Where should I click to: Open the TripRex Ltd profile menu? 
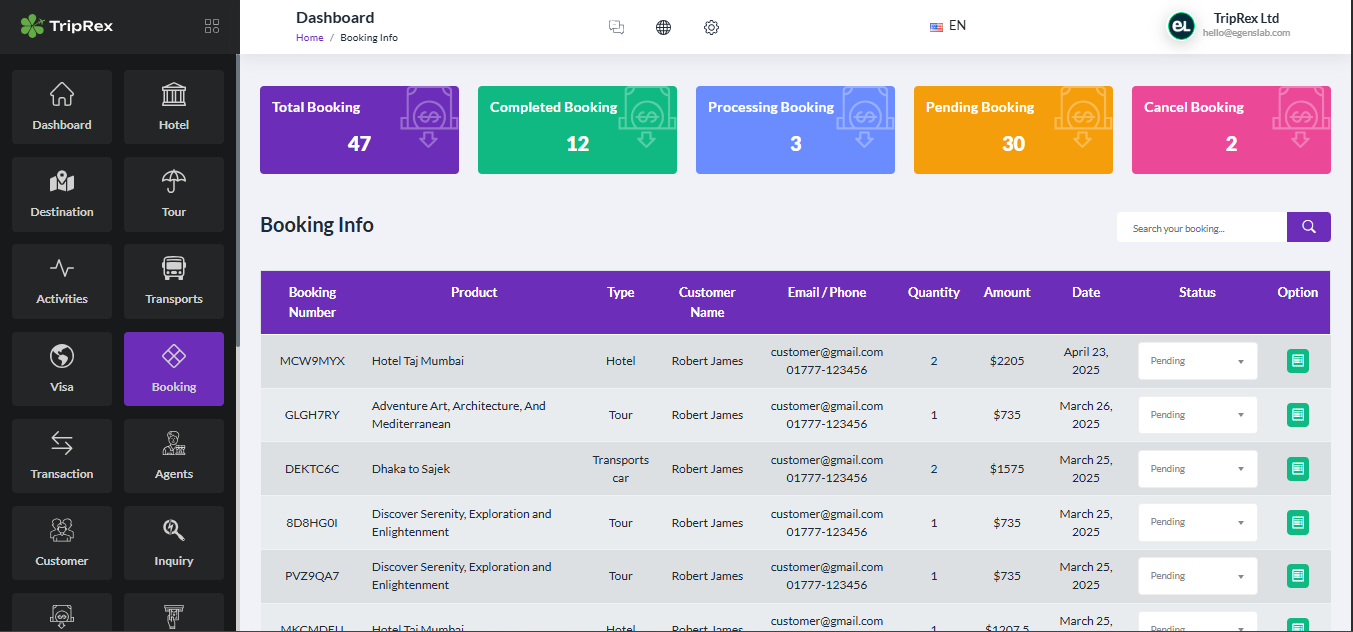point(1229,26)
